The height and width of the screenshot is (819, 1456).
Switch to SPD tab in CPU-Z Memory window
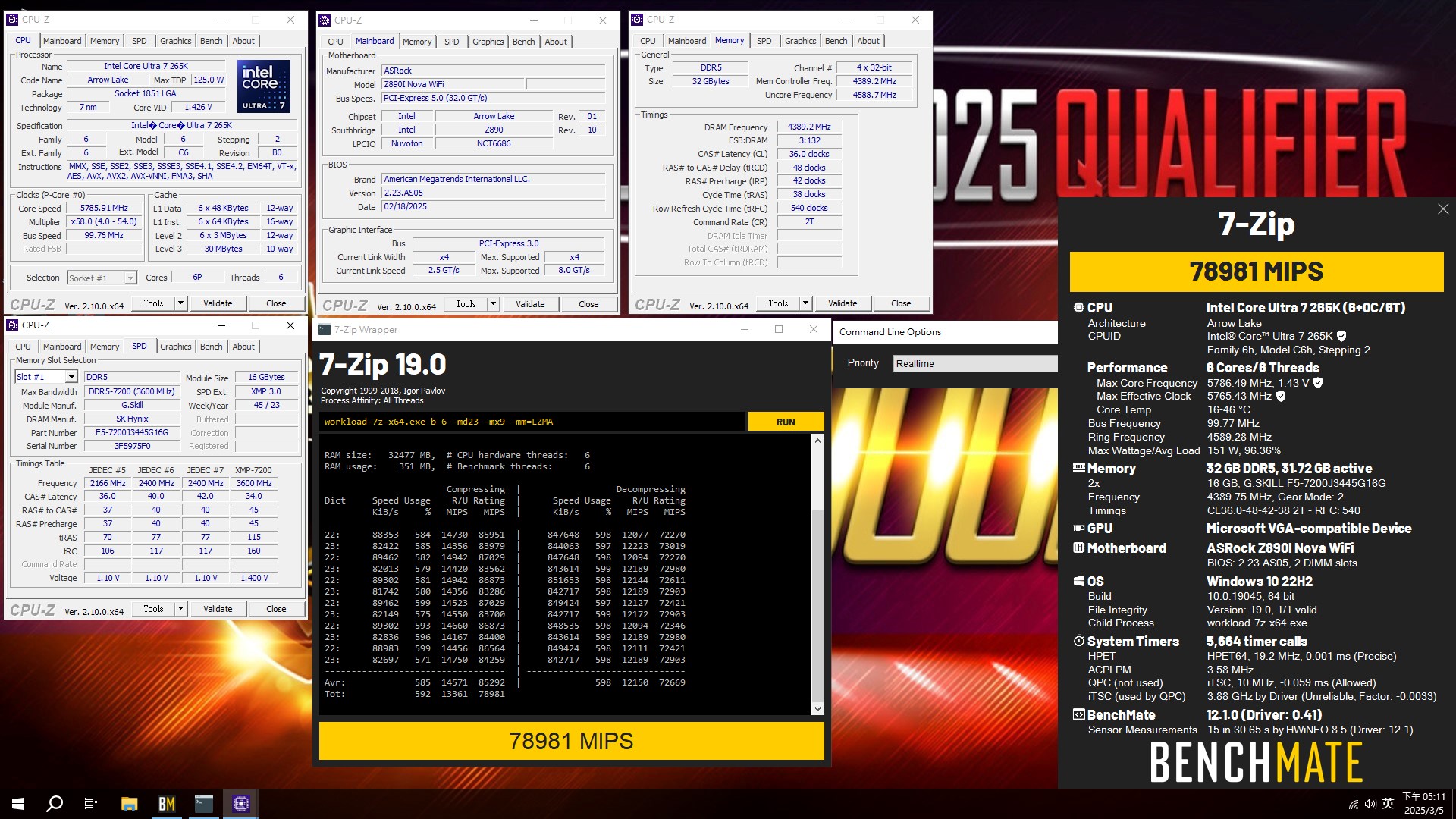point(764,41)
